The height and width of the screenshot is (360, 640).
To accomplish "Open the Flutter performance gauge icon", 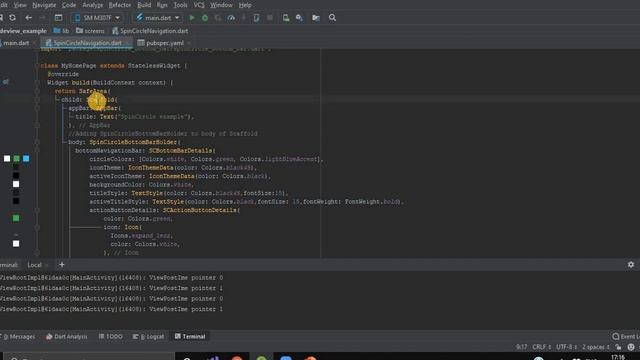I will click(x=231, y=18).
